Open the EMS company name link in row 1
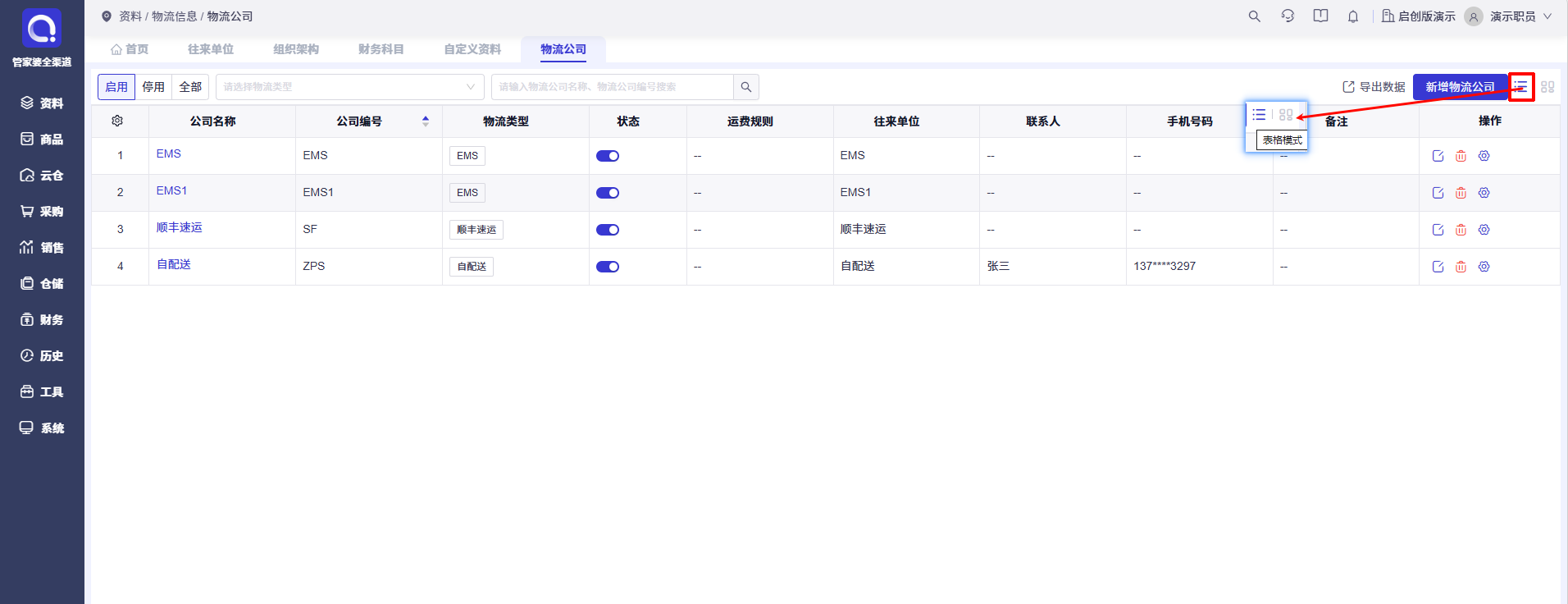The height and width of the screenshot is (604, 1568). (x=168, y=153)
